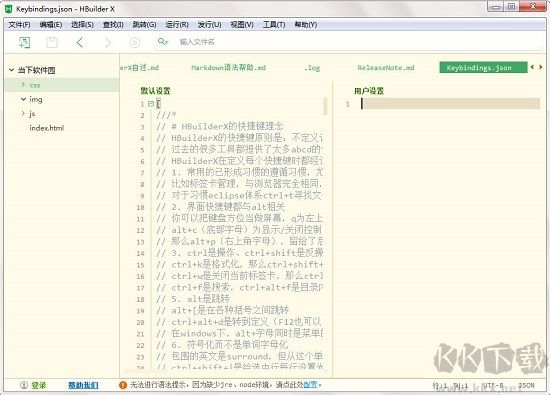
Task: Click line 18 '5. alt是跳转'
Action: tap(193, 299)
